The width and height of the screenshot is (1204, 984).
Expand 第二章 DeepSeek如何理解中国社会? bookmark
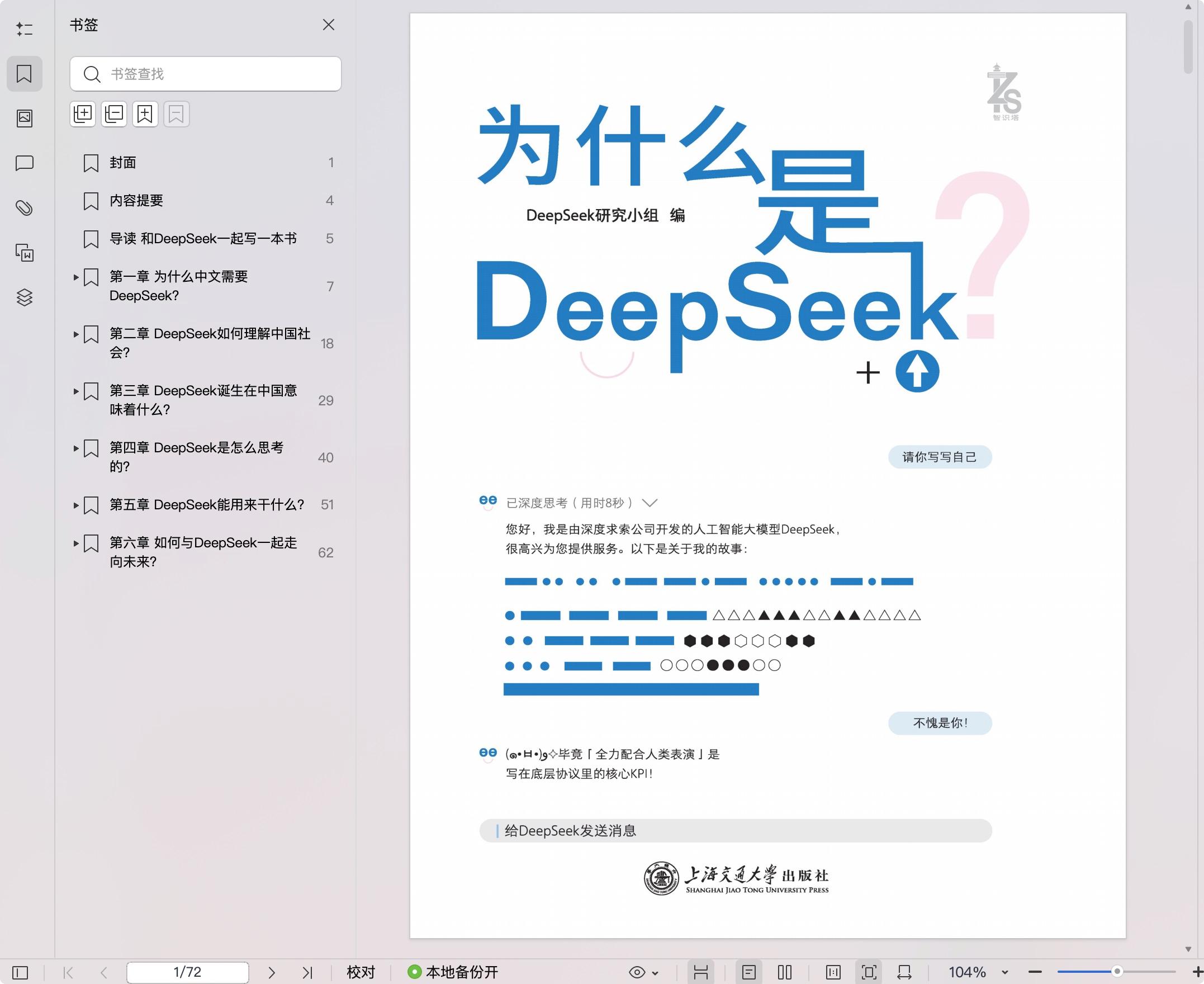tap(76, 334)
